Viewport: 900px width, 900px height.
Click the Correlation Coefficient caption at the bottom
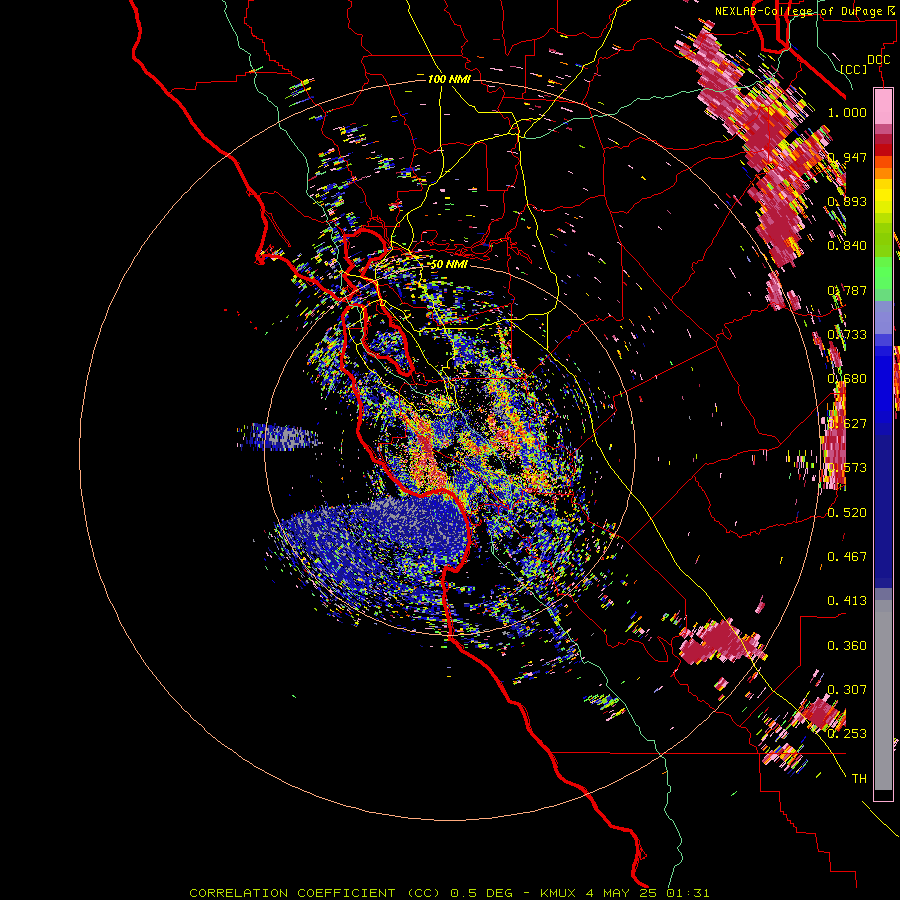point(449,893)
